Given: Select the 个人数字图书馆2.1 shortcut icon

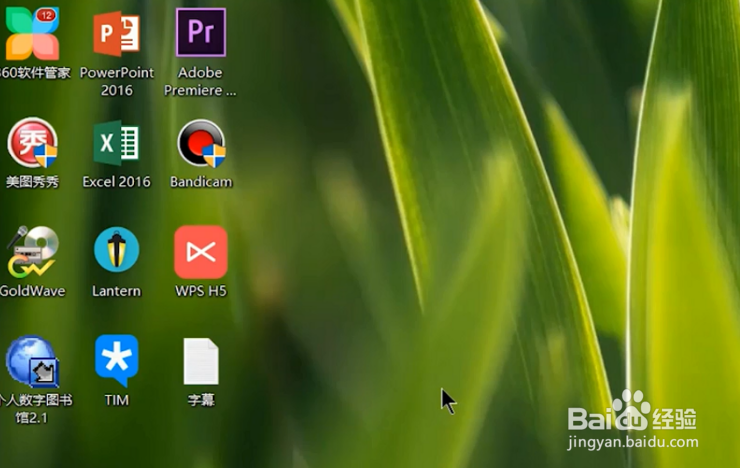Looking at the screenshot, I should coord(32,361).
